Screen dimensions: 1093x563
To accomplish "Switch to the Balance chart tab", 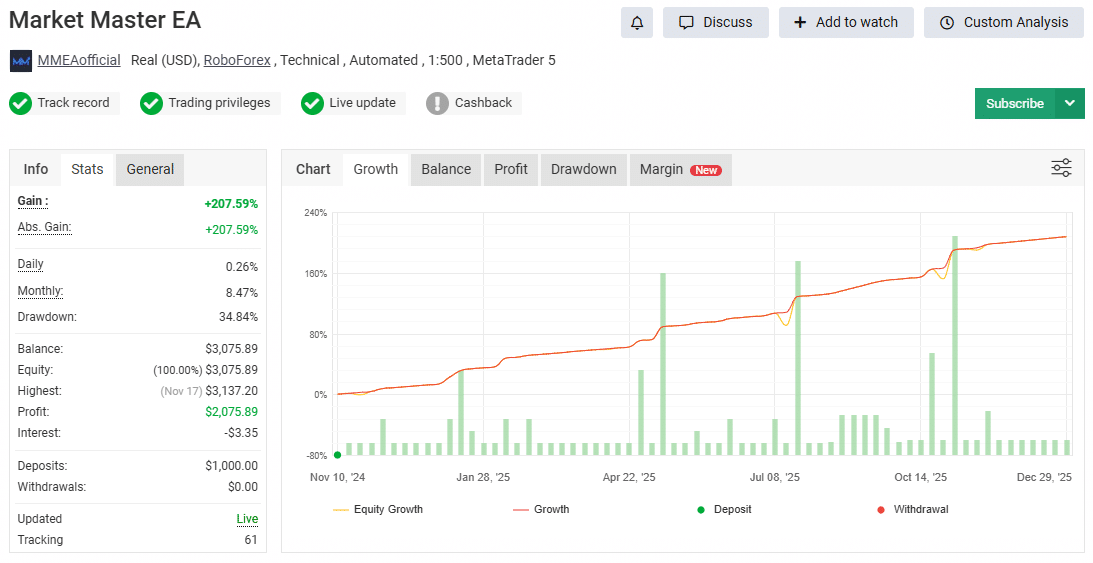I will 446,169.
